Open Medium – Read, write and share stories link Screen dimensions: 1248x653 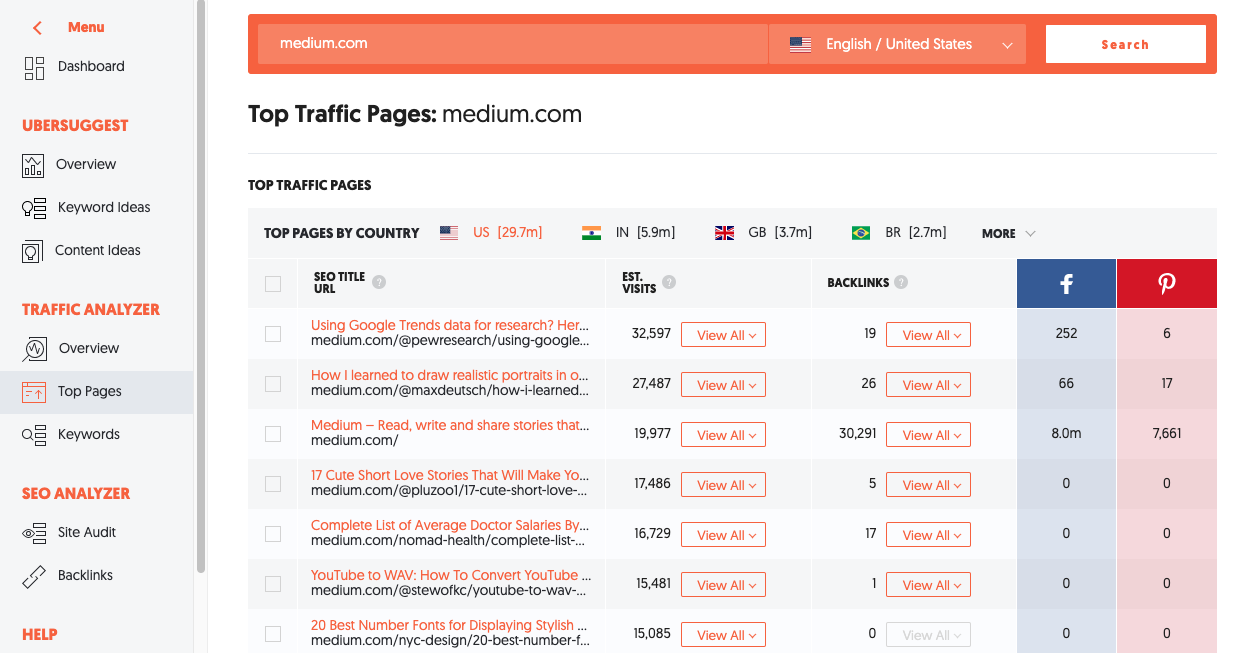click(x=450, y=425)
